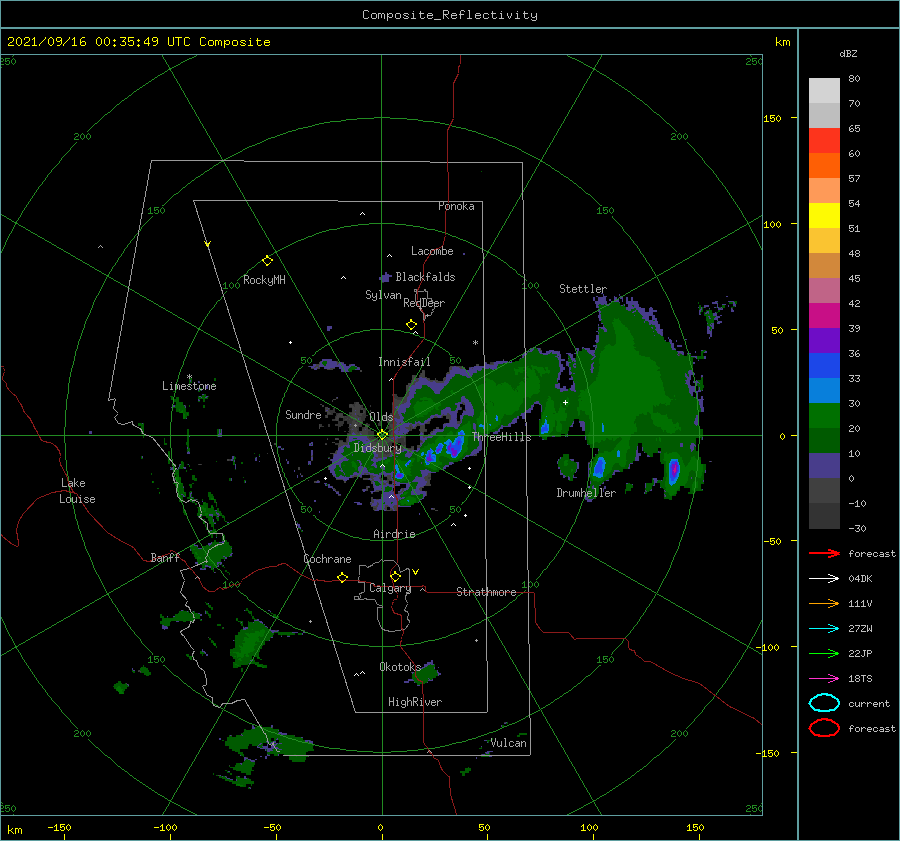Click the HighRiver town label

pos(415,702)
